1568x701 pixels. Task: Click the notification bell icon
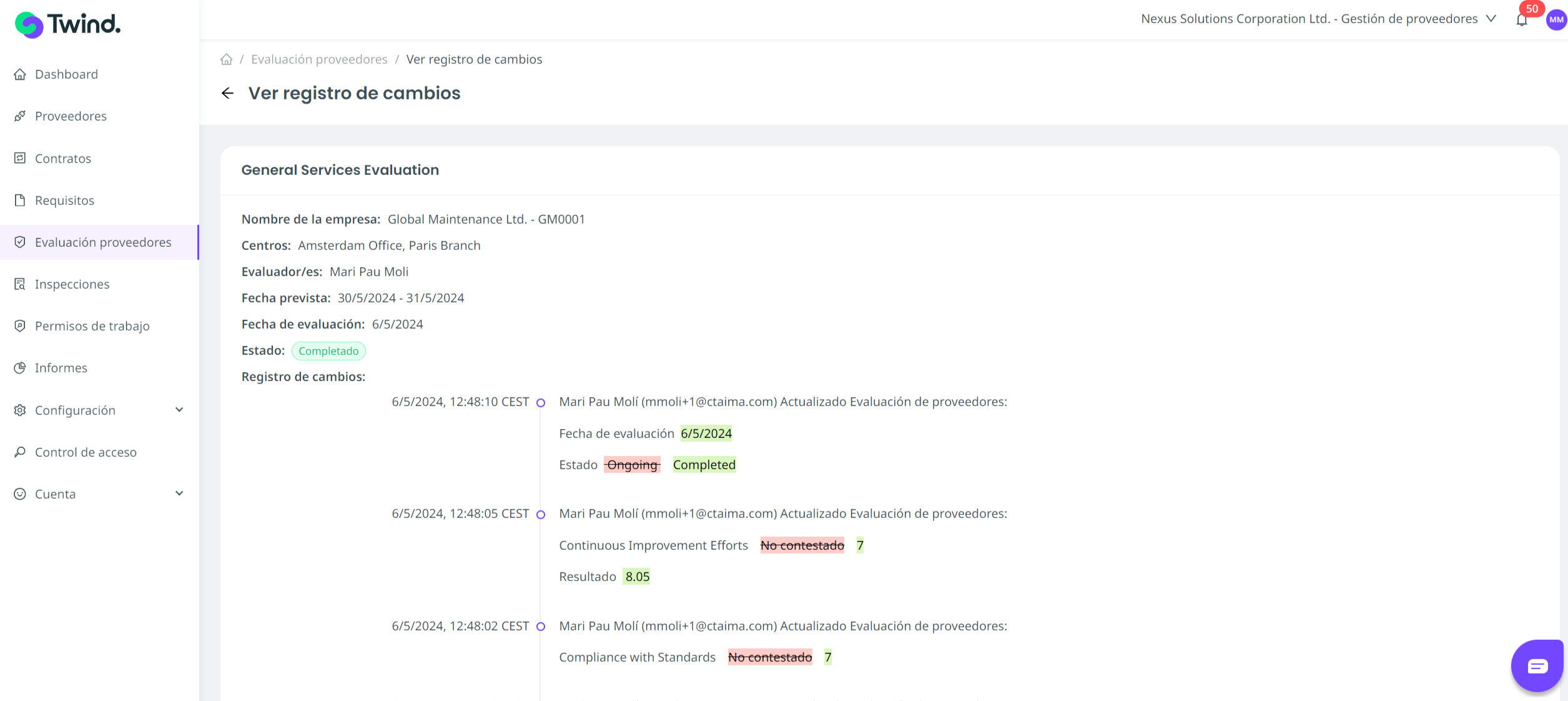tap(1521, 20)
